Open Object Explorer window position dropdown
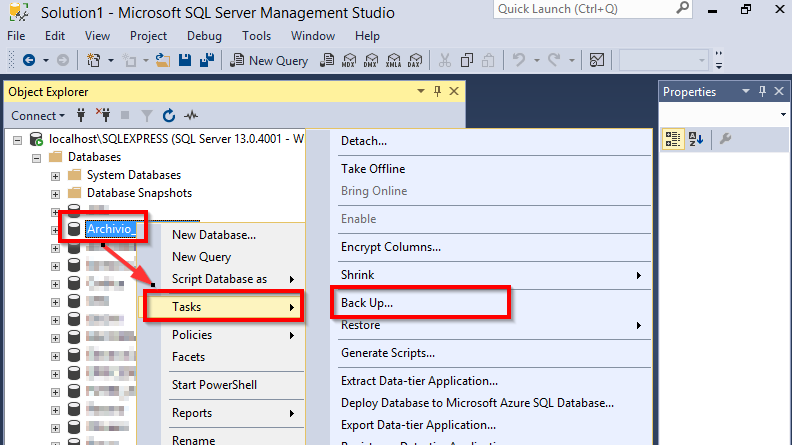792x445 pixels. coord(421,91)
